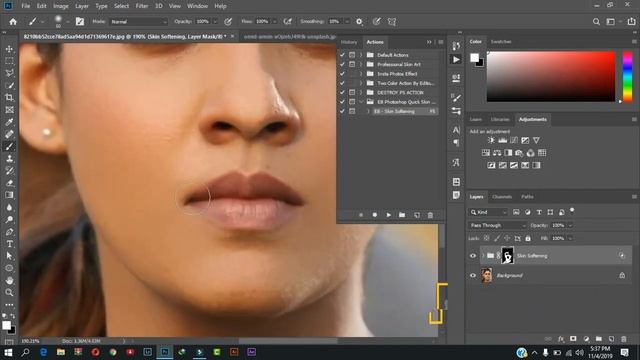This screenshot has width=640, height=360.
Task: Click the hue spectrum slider
Action: (627, 77)
